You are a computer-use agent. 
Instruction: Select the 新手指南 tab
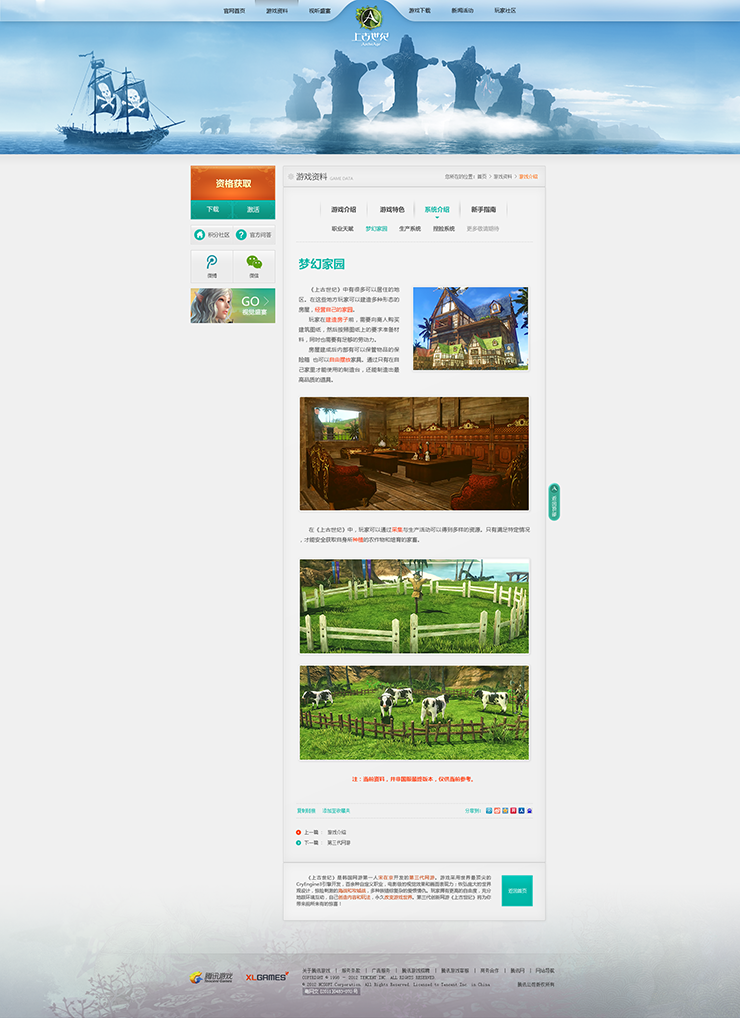point(484,210)
